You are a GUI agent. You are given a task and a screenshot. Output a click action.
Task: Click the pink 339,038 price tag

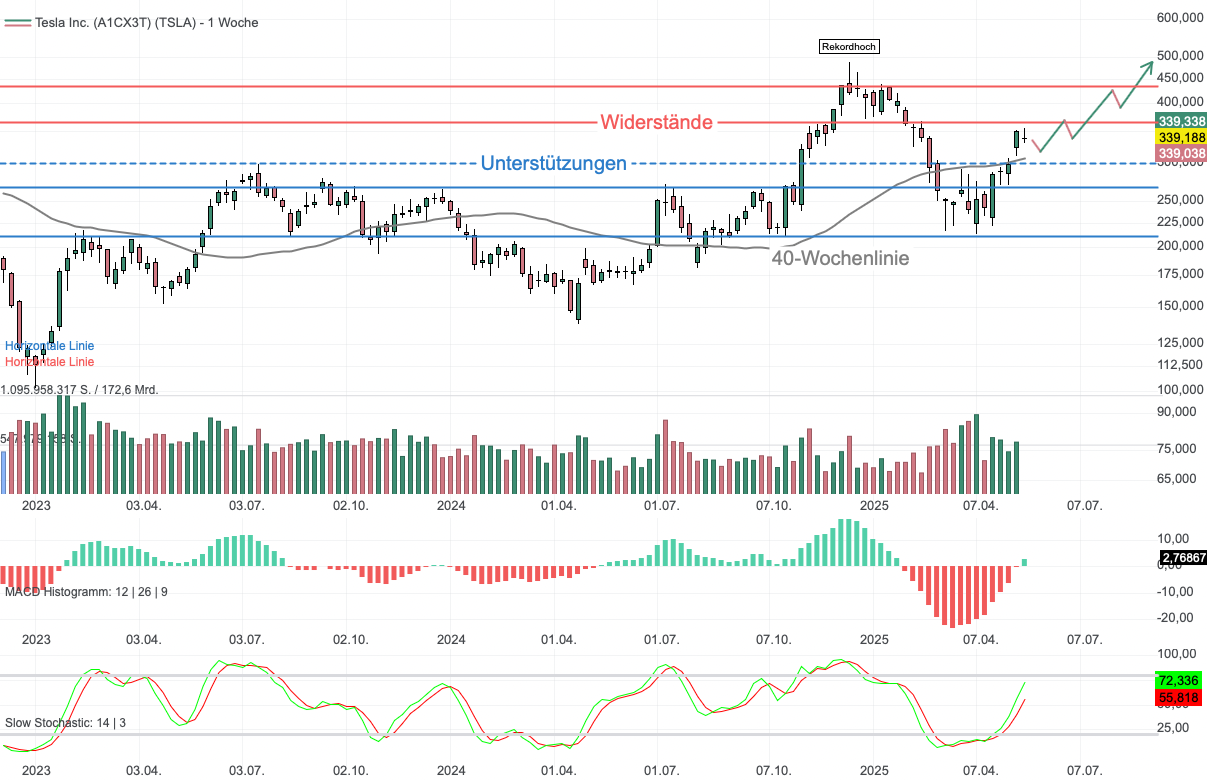tap(1181, 153)
